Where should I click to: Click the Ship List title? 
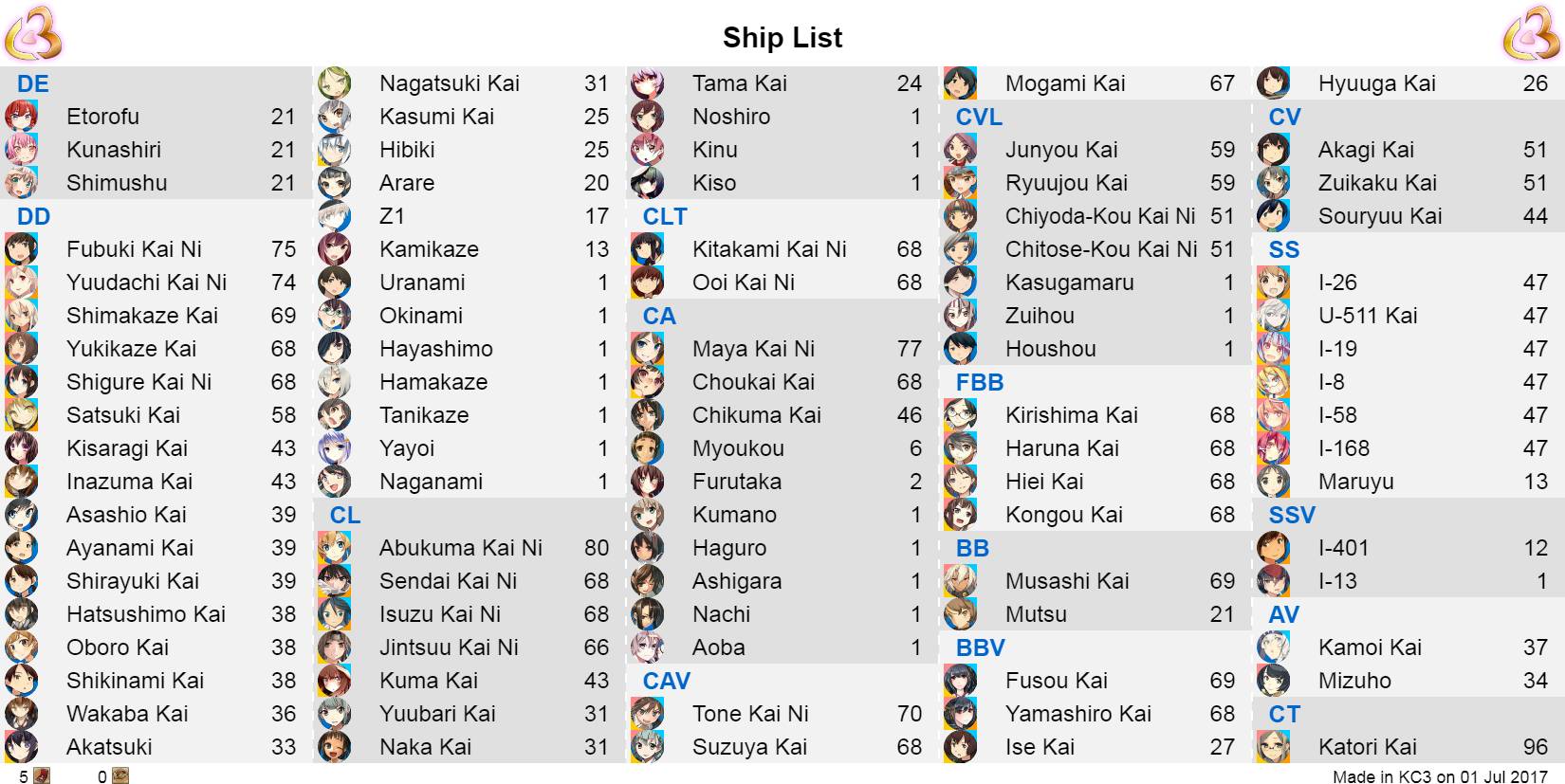coord(782,37)
